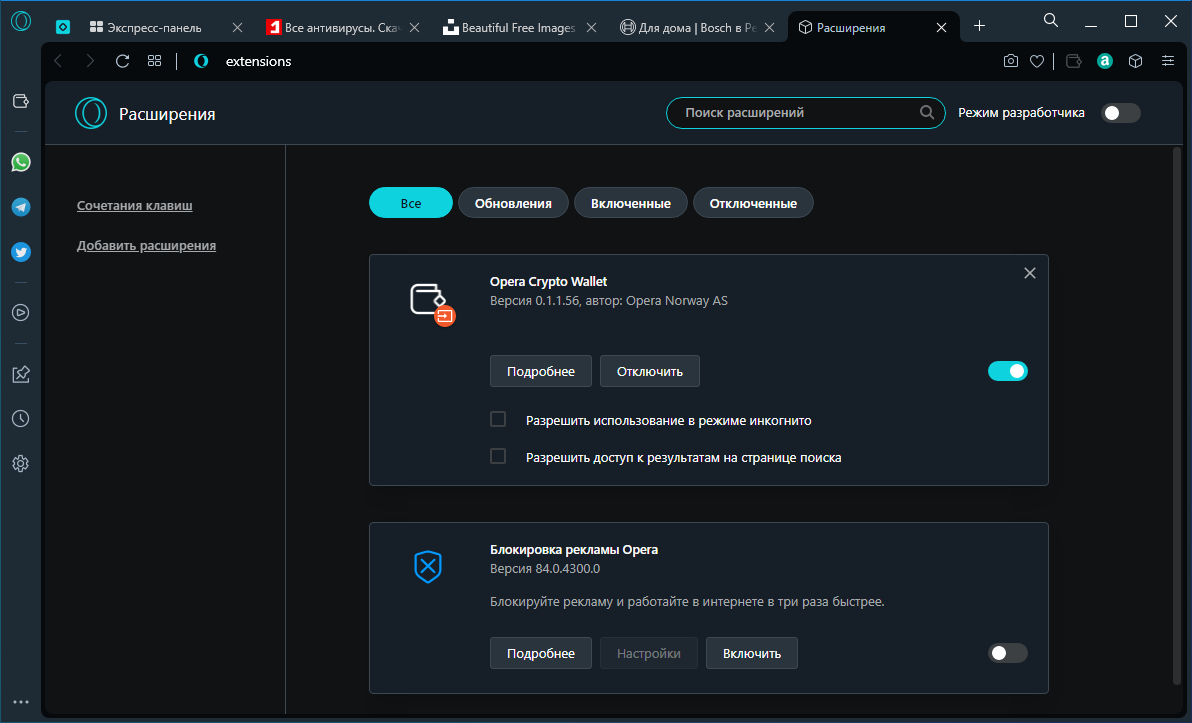The width and height of the screenshot is (1192, 723).
Task: Select the Отключенные filter
Action: 753,203
